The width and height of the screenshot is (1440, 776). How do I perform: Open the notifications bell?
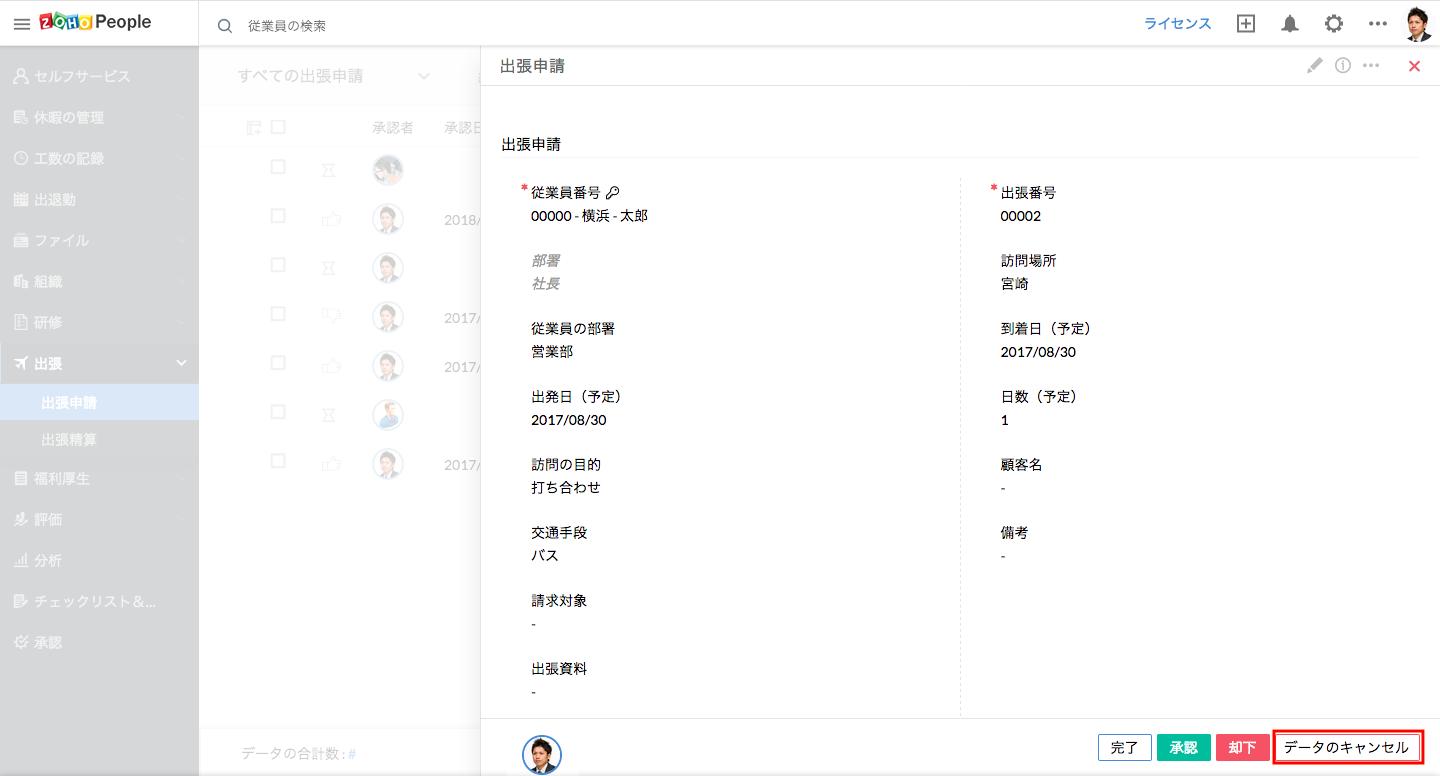click(1290, 24)
